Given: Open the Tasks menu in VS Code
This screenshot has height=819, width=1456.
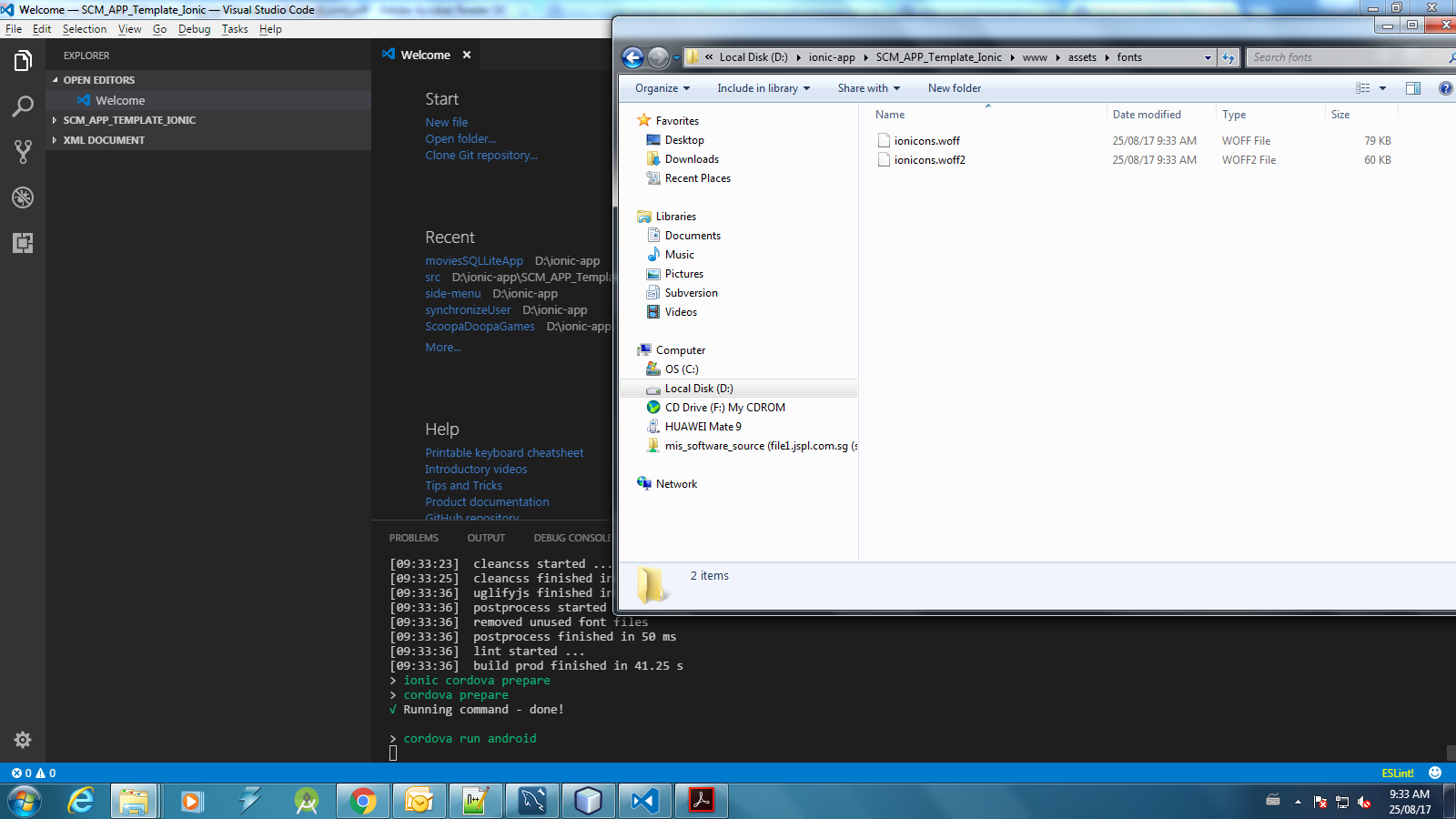Looking at the screenshot, I should [235, 29].
